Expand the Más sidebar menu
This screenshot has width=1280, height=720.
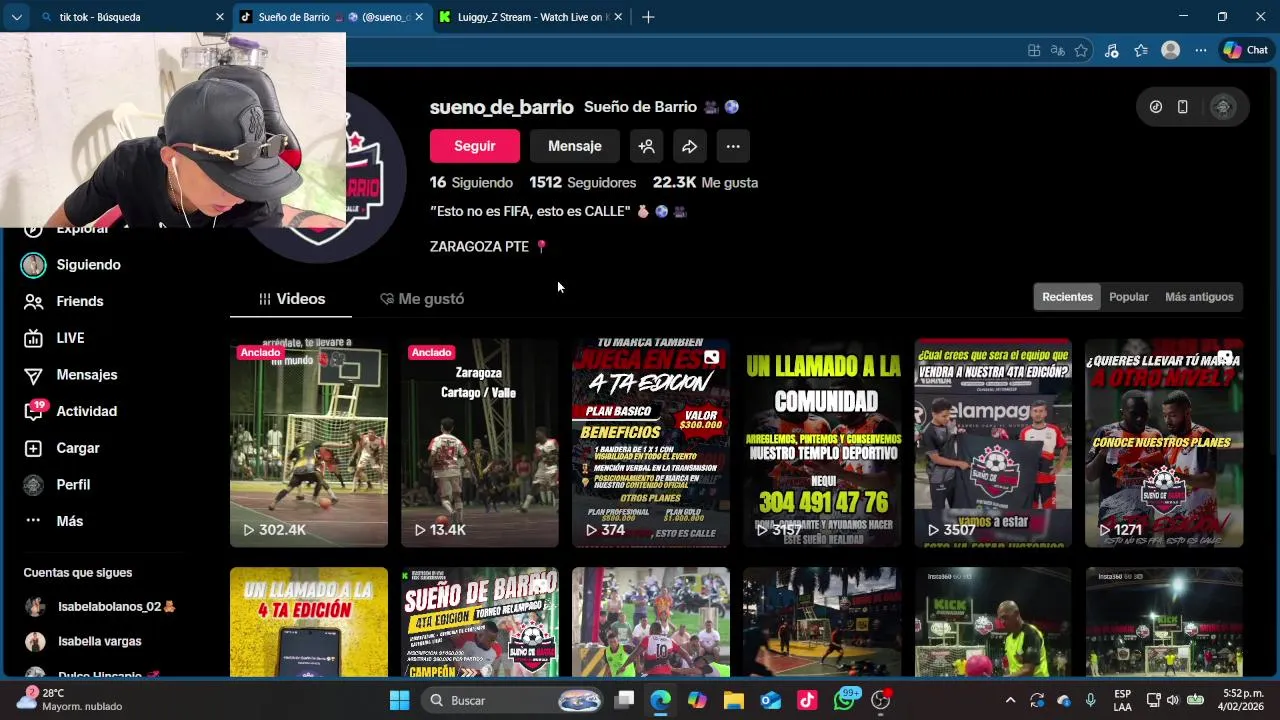coord(54,521)
